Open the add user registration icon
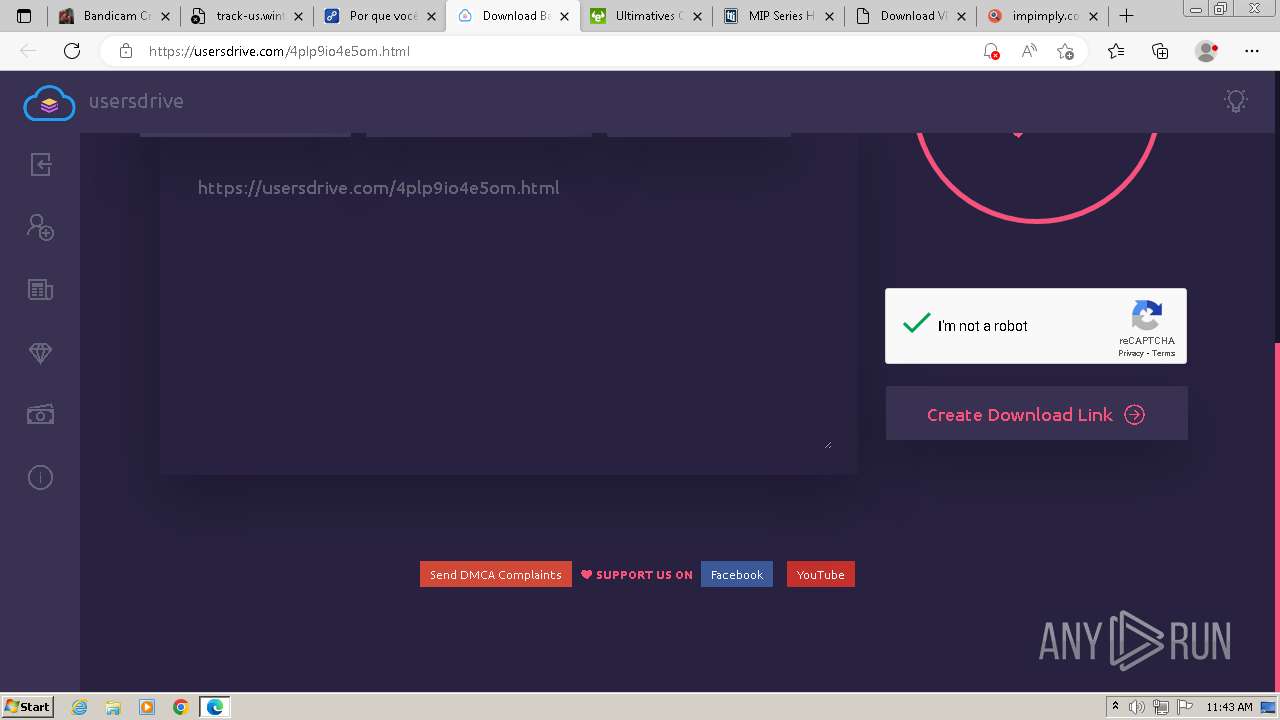This screenshot has width=1280, height=720. pyautogui.click(x=40, y=227)
